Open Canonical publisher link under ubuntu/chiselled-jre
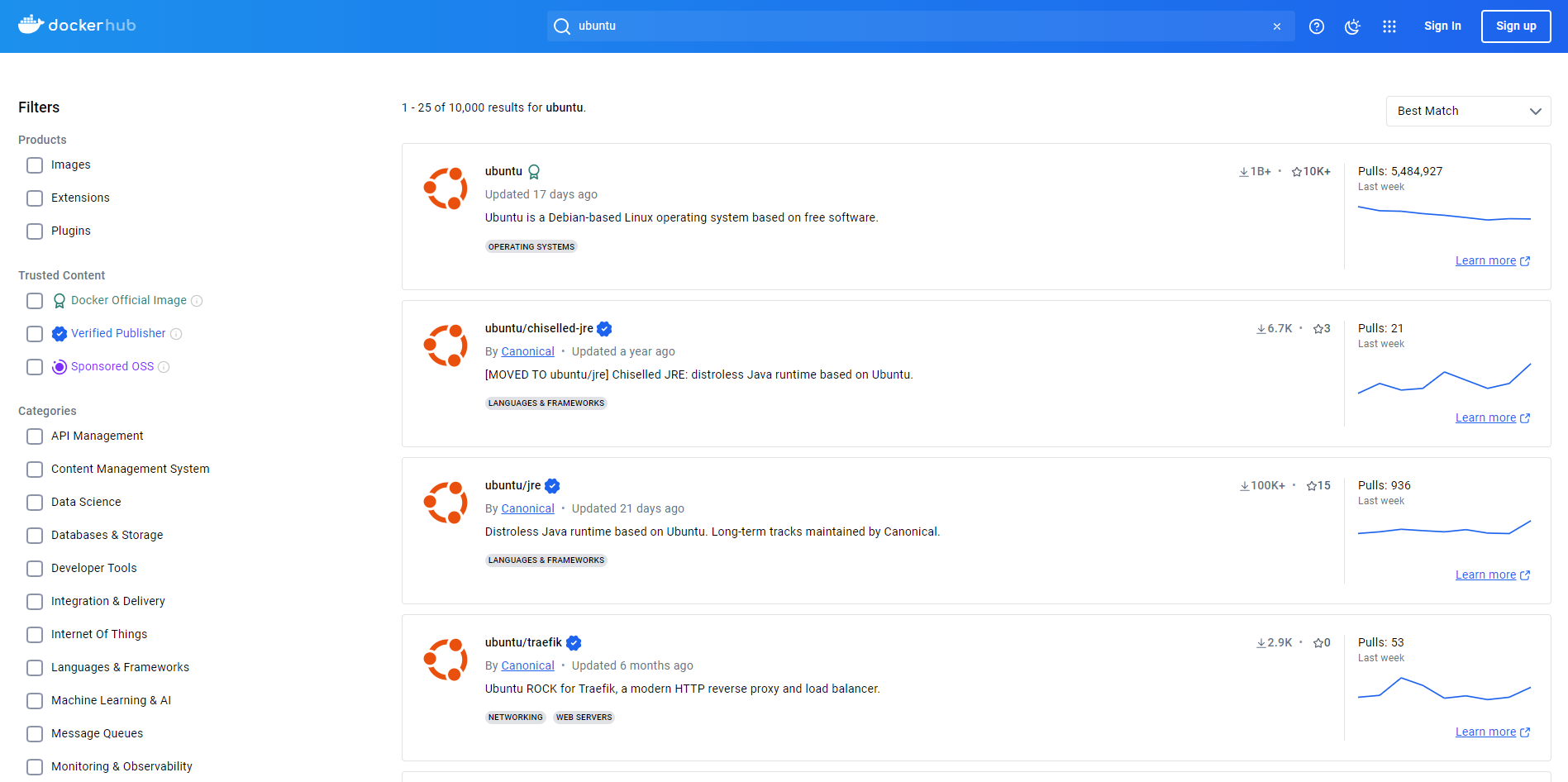Screen dimensions: 1568x782 [x=527, y=351]
